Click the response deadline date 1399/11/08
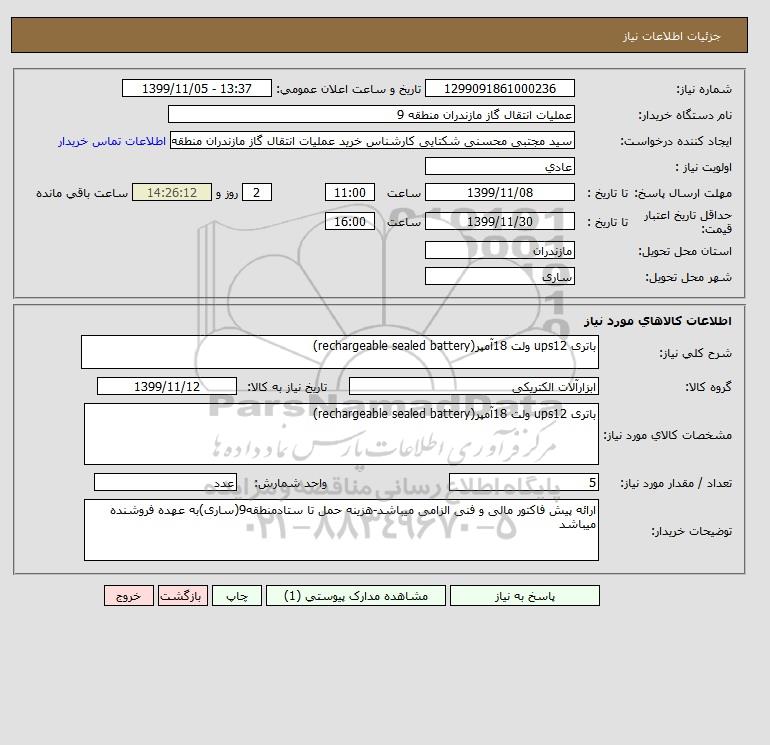This screenshot has height=745, width=770. 499,193
